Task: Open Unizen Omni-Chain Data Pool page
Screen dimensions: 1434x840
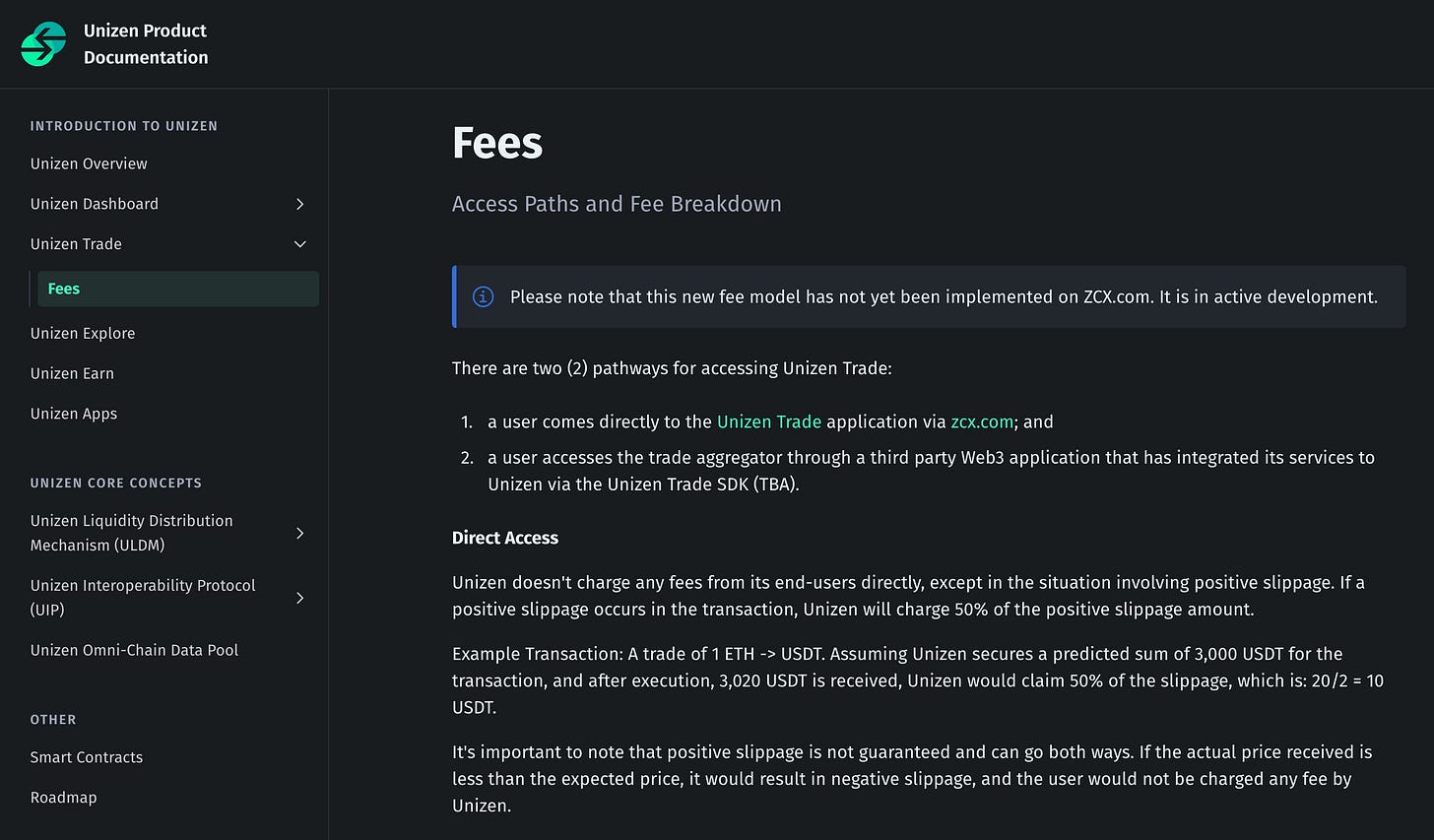Action: [134, 650]
